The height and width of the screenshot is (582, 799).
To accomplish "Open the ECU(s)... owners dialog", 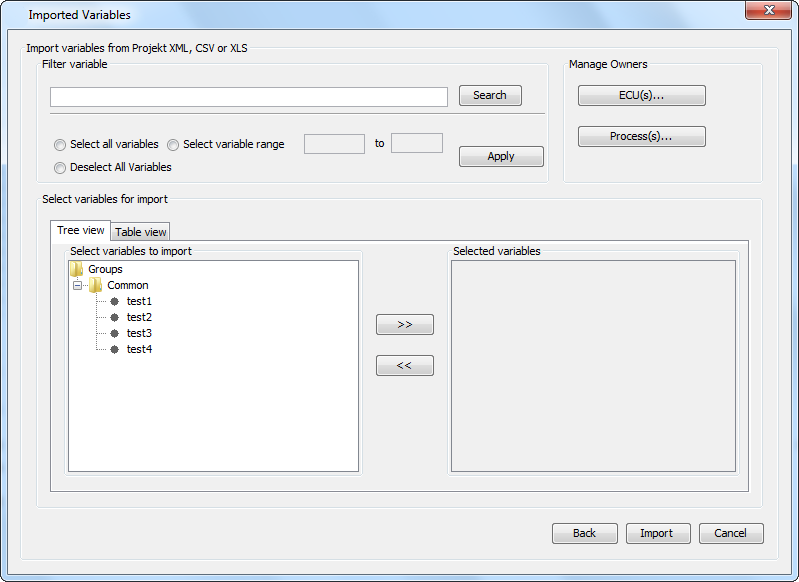I will click(x=642, y=95).
